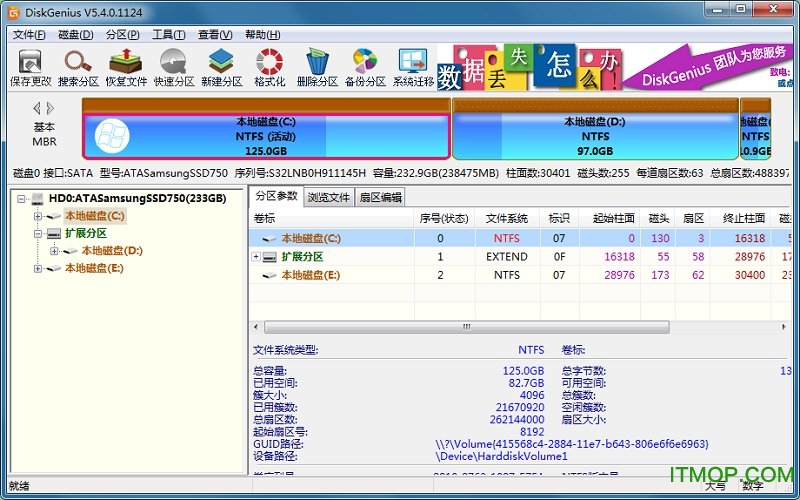This screenshot has height=500, width=800.
Task: Select 本地磁盘(D:) in the disk tree
Action: point(112,251)
